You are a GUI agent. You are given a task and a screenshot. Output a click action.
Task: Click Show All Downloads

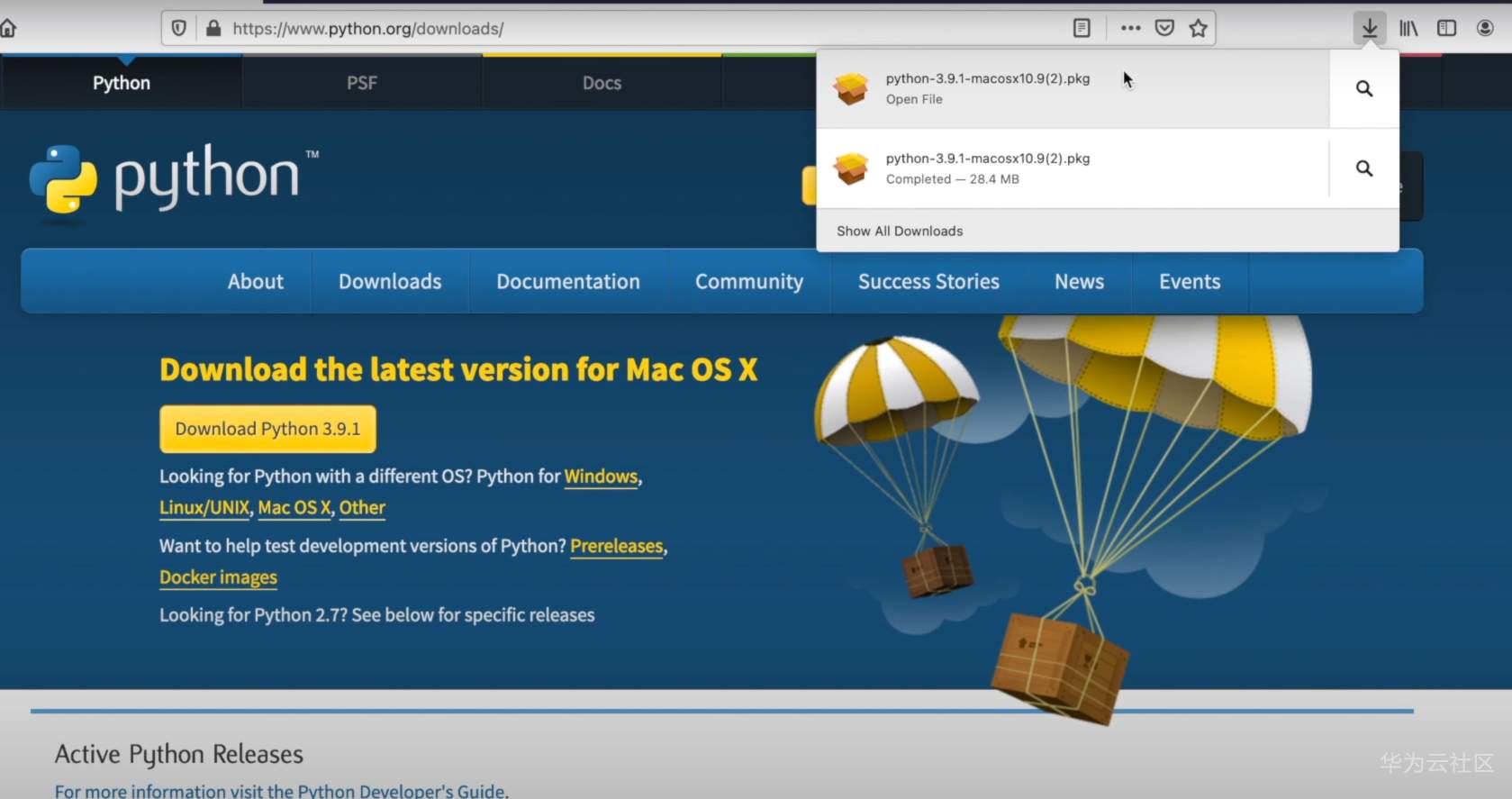point(900,232)
